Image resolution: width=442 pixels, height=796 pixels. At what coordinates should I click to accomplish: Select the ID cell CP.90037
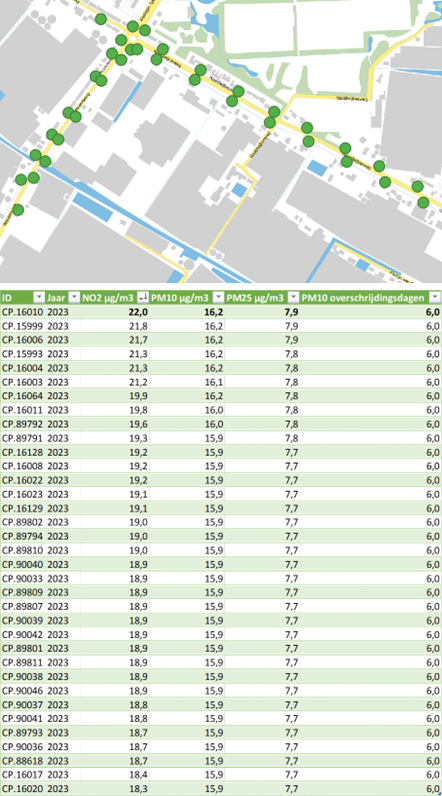coord(23,705)
